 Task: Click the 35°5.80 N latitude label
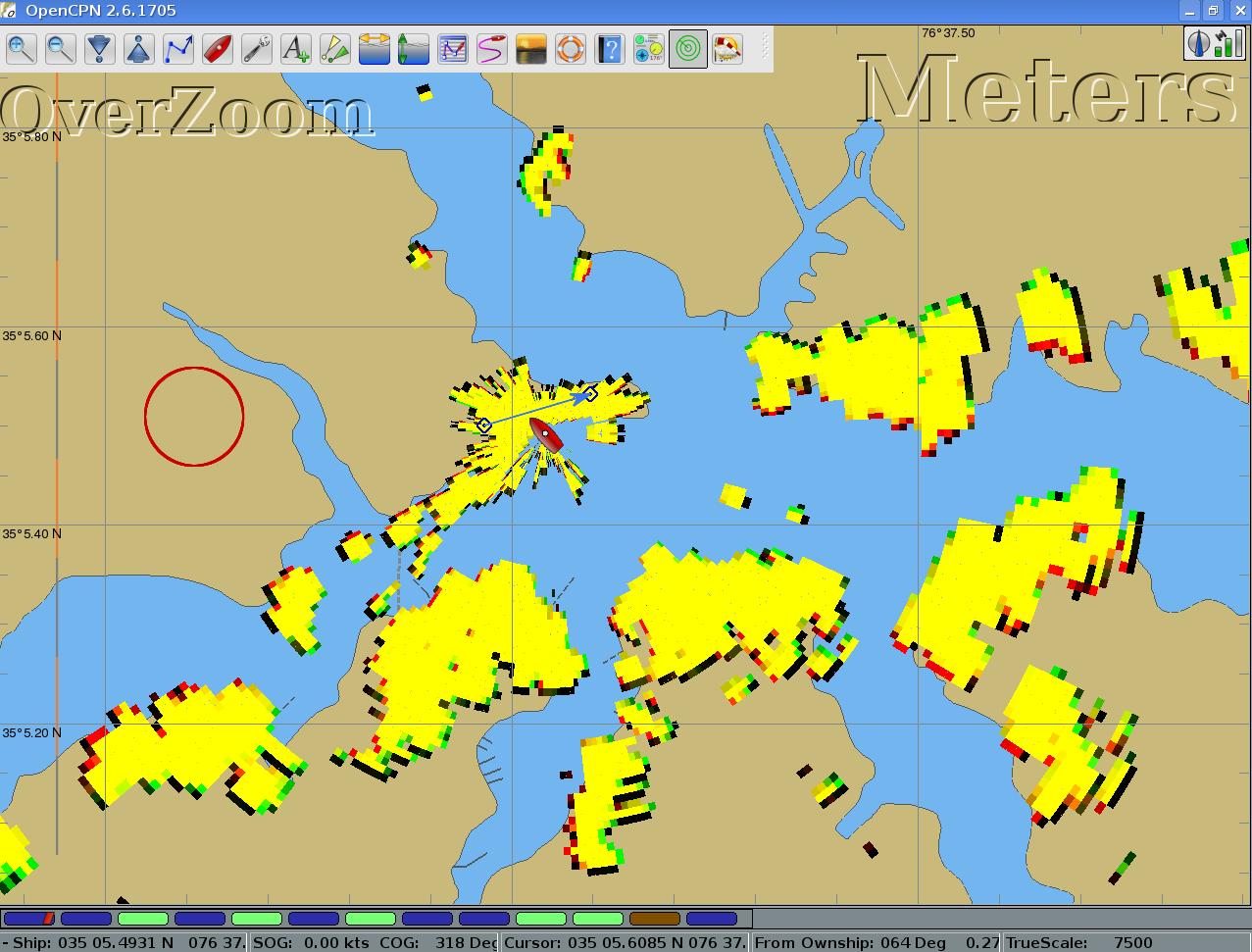click(31, 136)
